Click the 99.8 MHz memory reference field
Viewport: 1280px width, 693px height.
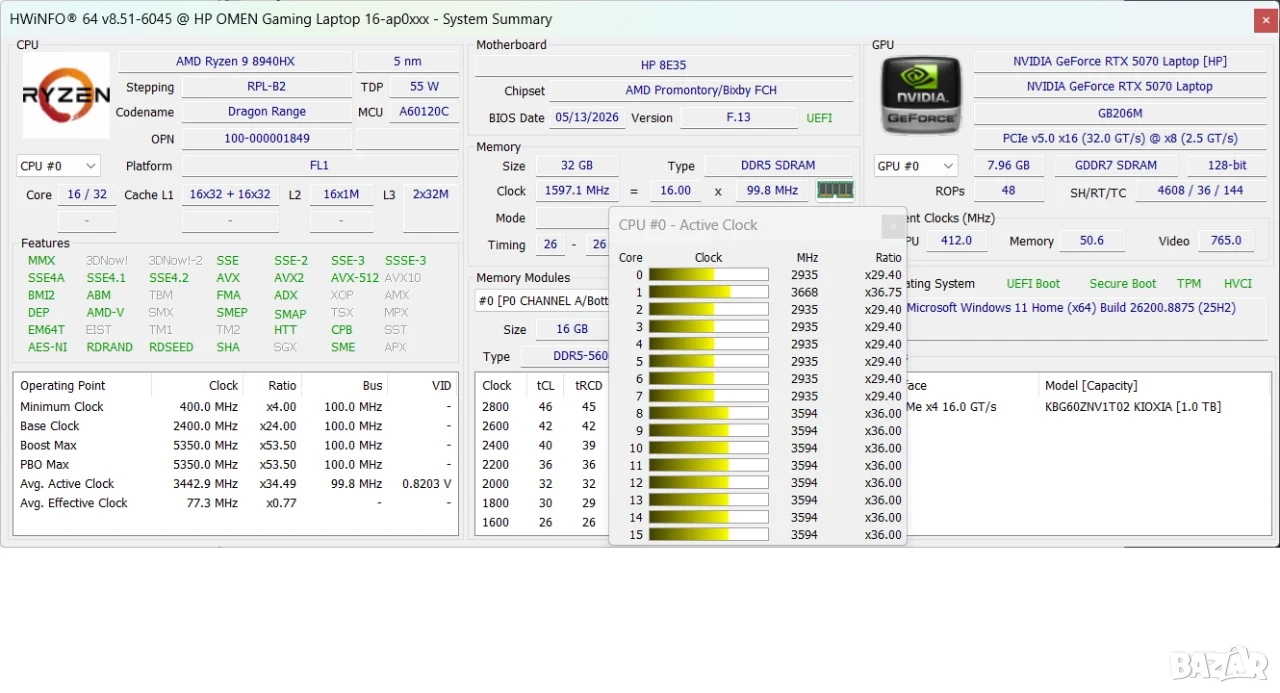773,191
